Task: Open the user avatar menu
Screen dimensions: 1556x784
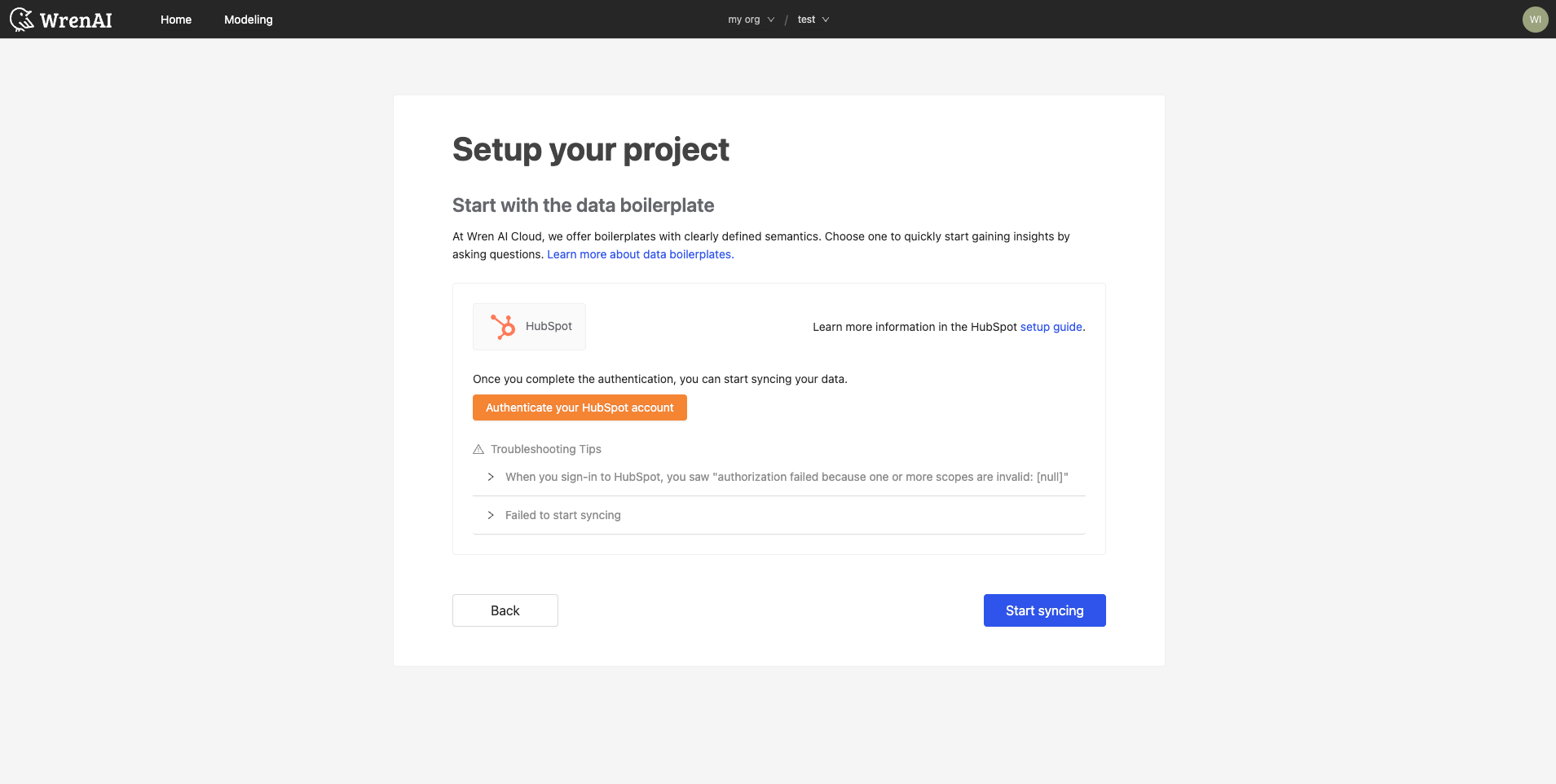Action: click(x=1535, y=20)
